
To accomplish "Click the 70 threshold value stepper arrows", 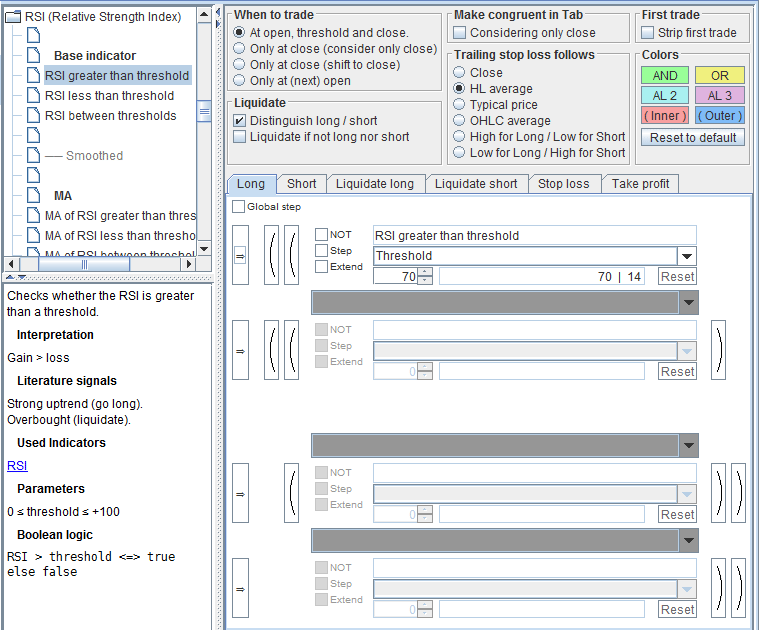I will coord(425,276).
